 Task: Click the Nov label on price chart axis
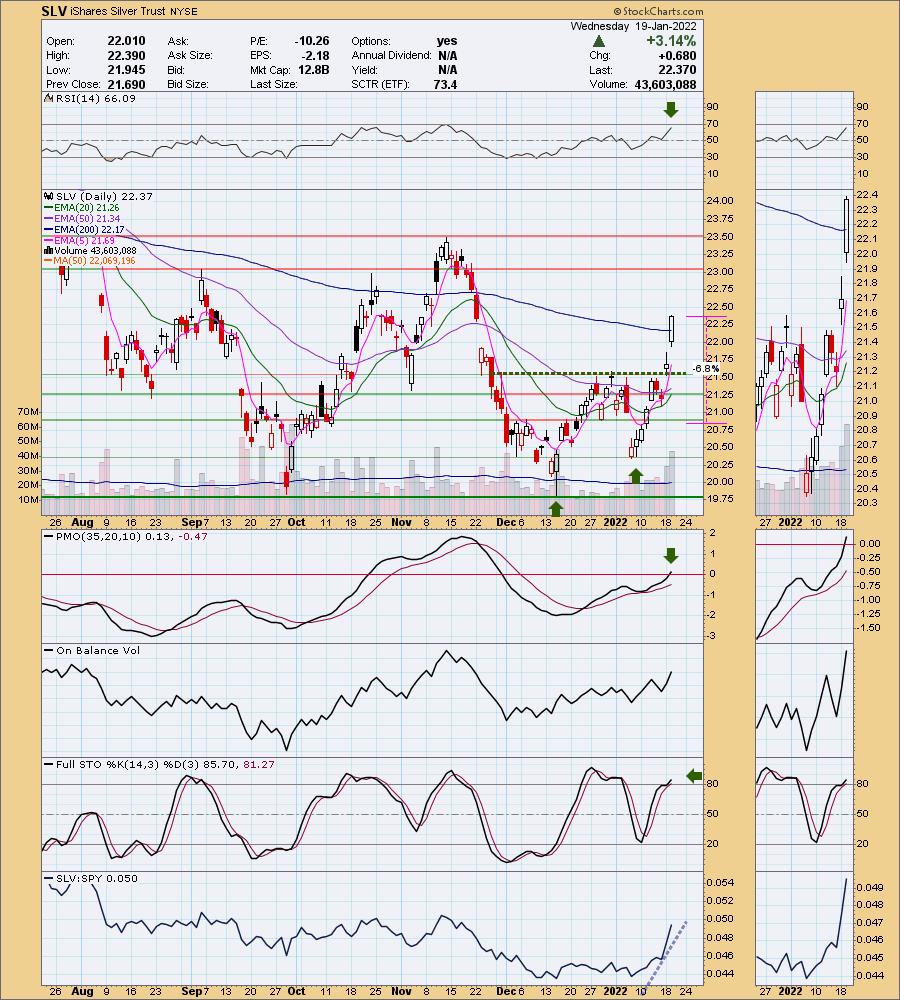(401, 522)
